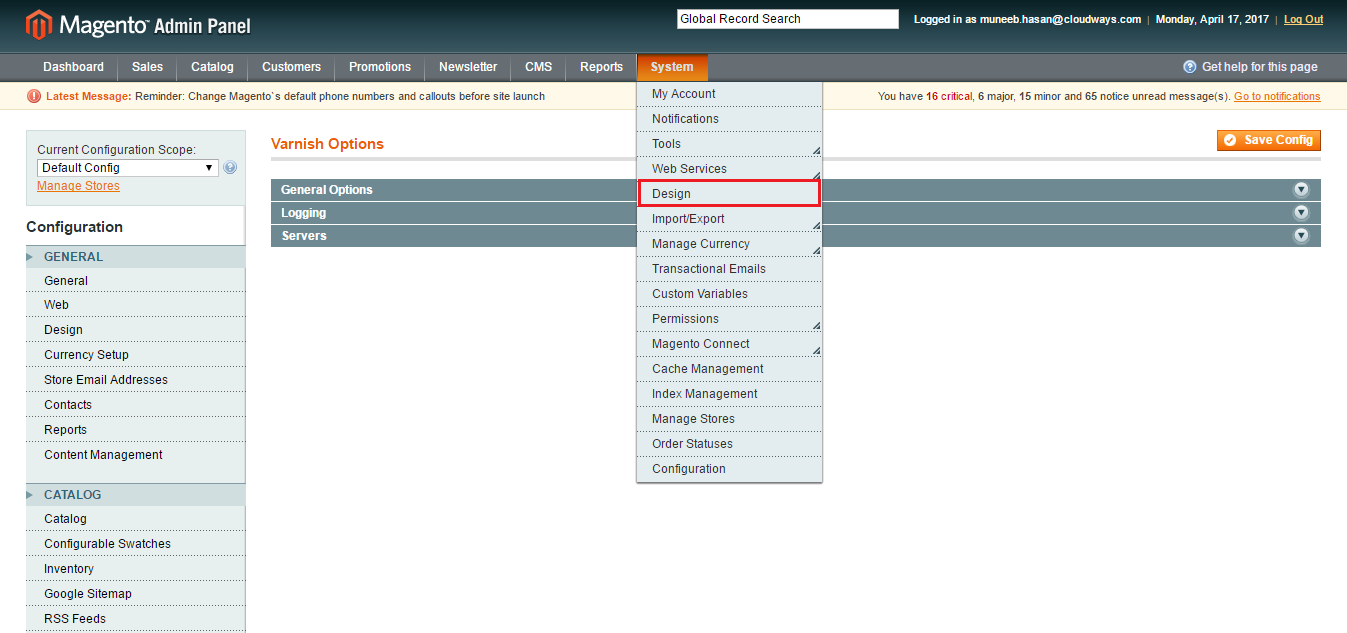
Task: Collapse the GENERAL sidebar group
Action: 135,257
